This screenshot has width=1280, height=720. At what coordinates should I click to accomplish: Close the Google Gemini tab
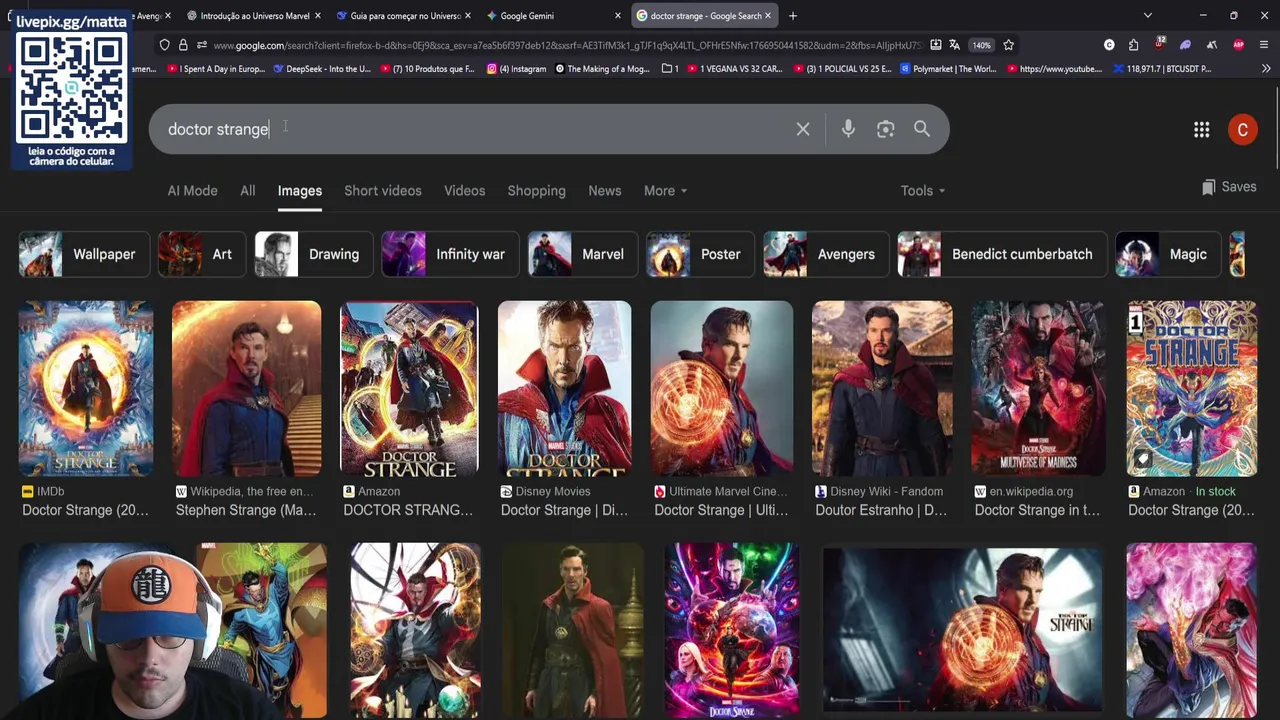(x=617, y=16)
